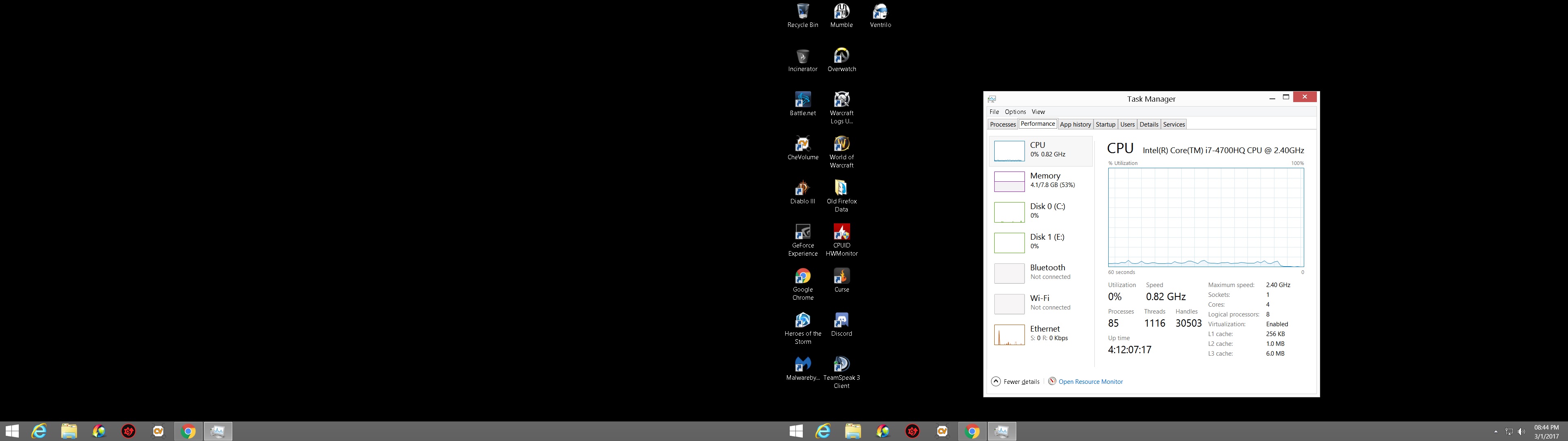
Task: Select the Performance tab
Action: pos(1037,124)
